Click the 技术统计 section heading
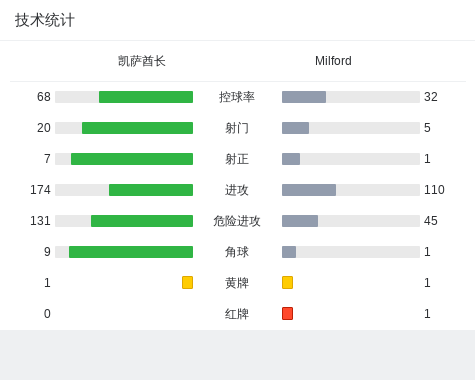475x380 pixels. 45,20
